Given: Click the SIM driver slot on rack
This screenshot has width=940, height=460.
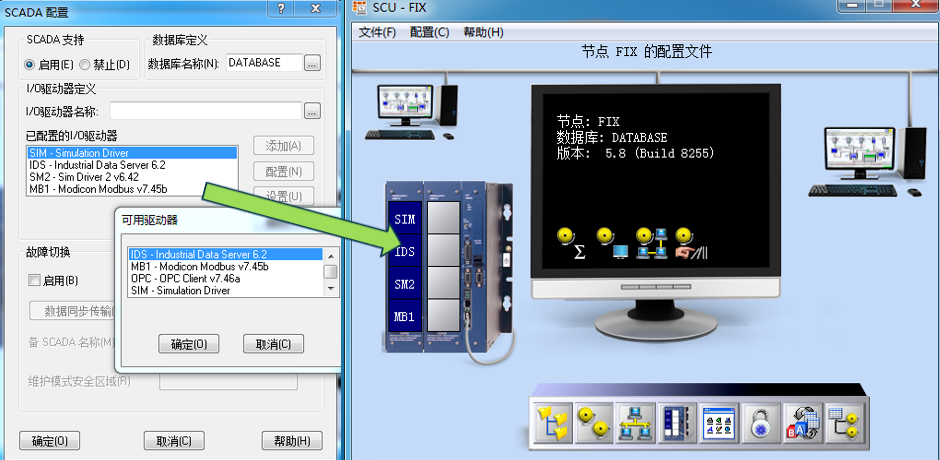Looking at the screenshot, I should tap(405, 219).
